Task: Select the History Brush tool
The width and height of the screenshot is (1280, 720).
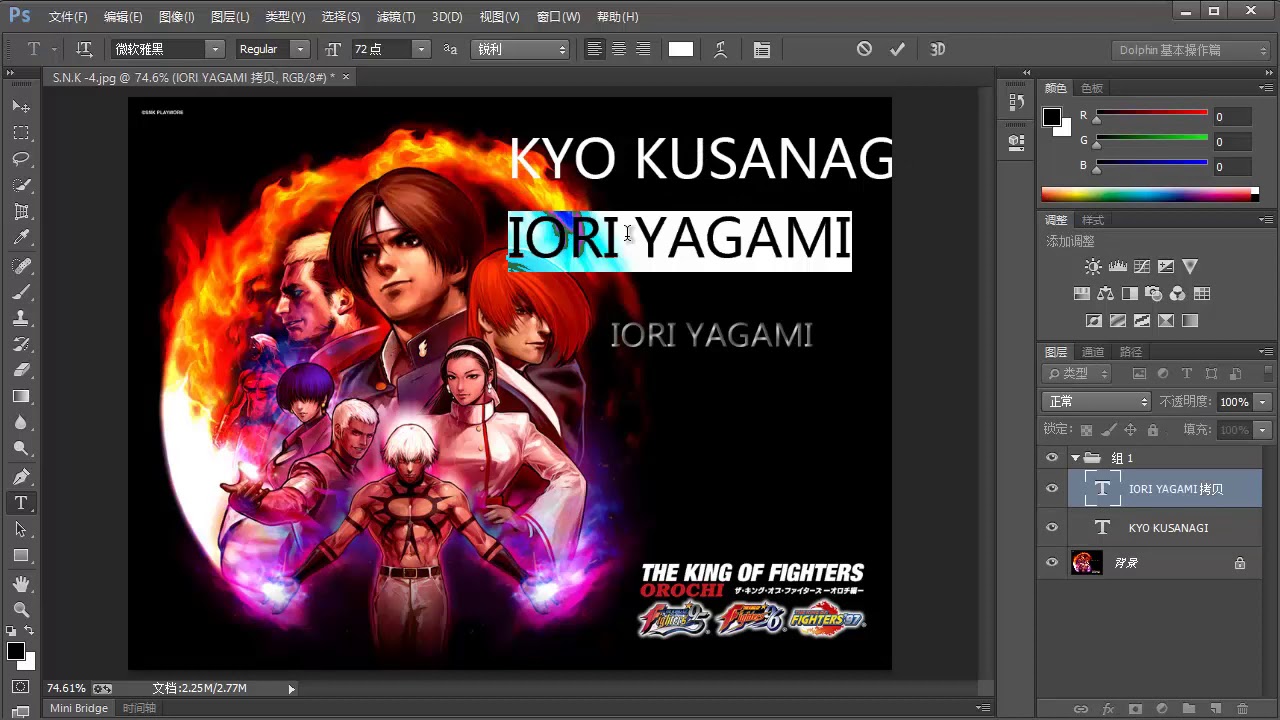Action: 21,344
